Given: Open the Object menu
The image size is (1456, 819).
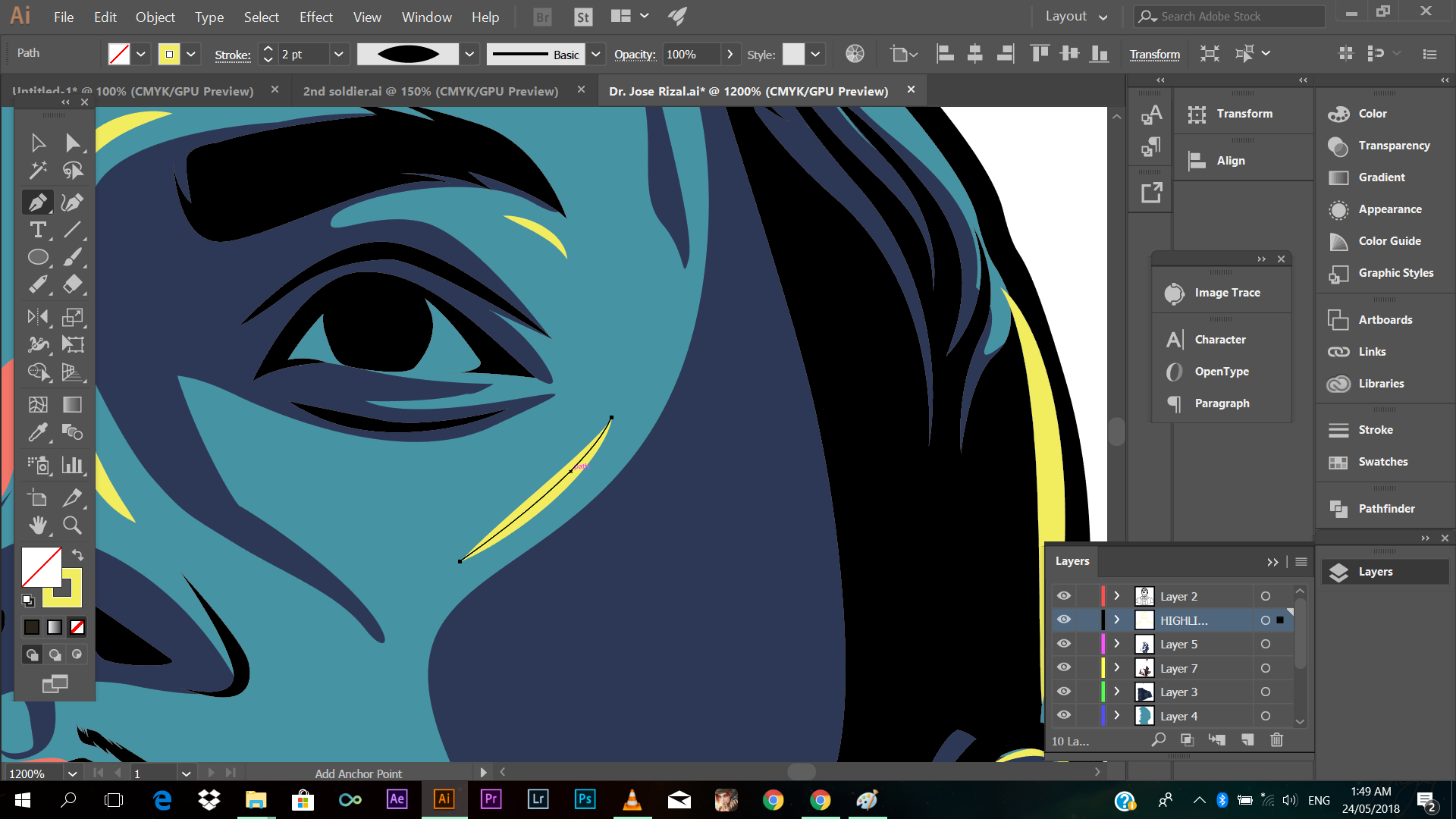Looking at the screenshot, I should [x=155, y=17].
